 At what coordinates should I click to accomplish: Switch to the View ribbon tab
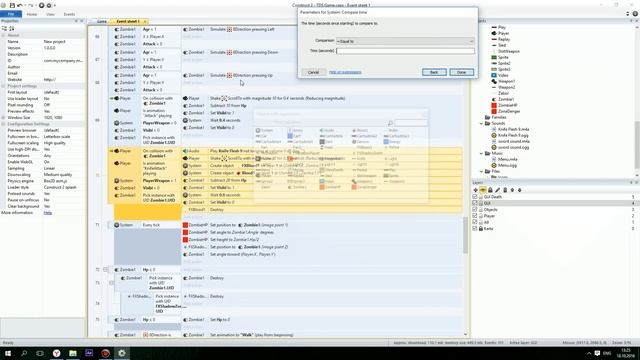tap(50, 14)
